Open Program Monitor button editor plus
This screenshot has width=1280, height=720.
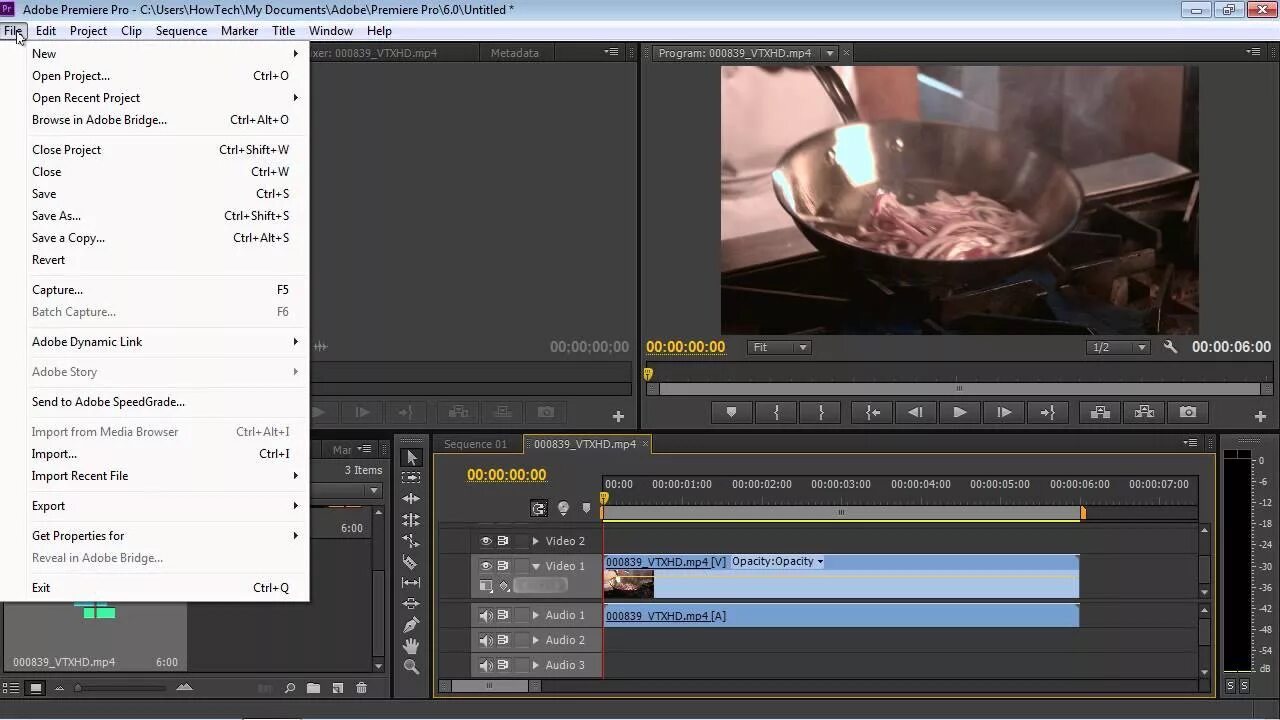coord(1260,416)
